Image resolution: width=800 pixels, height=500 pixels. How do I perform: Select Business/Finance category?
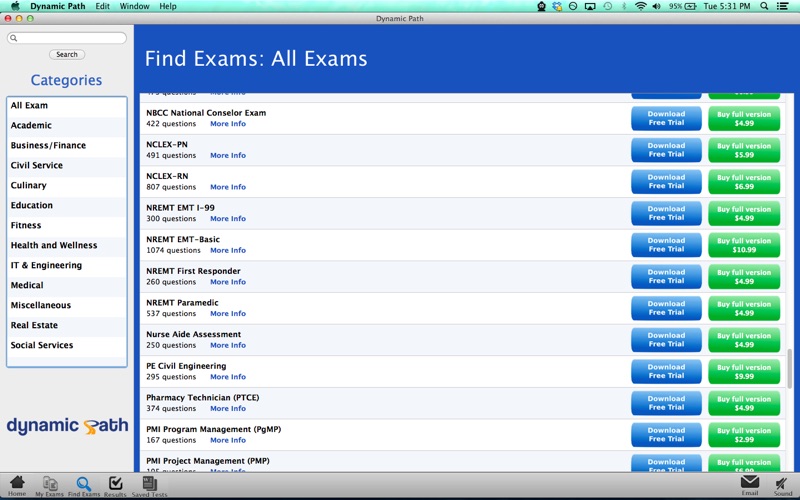(67, 145)
